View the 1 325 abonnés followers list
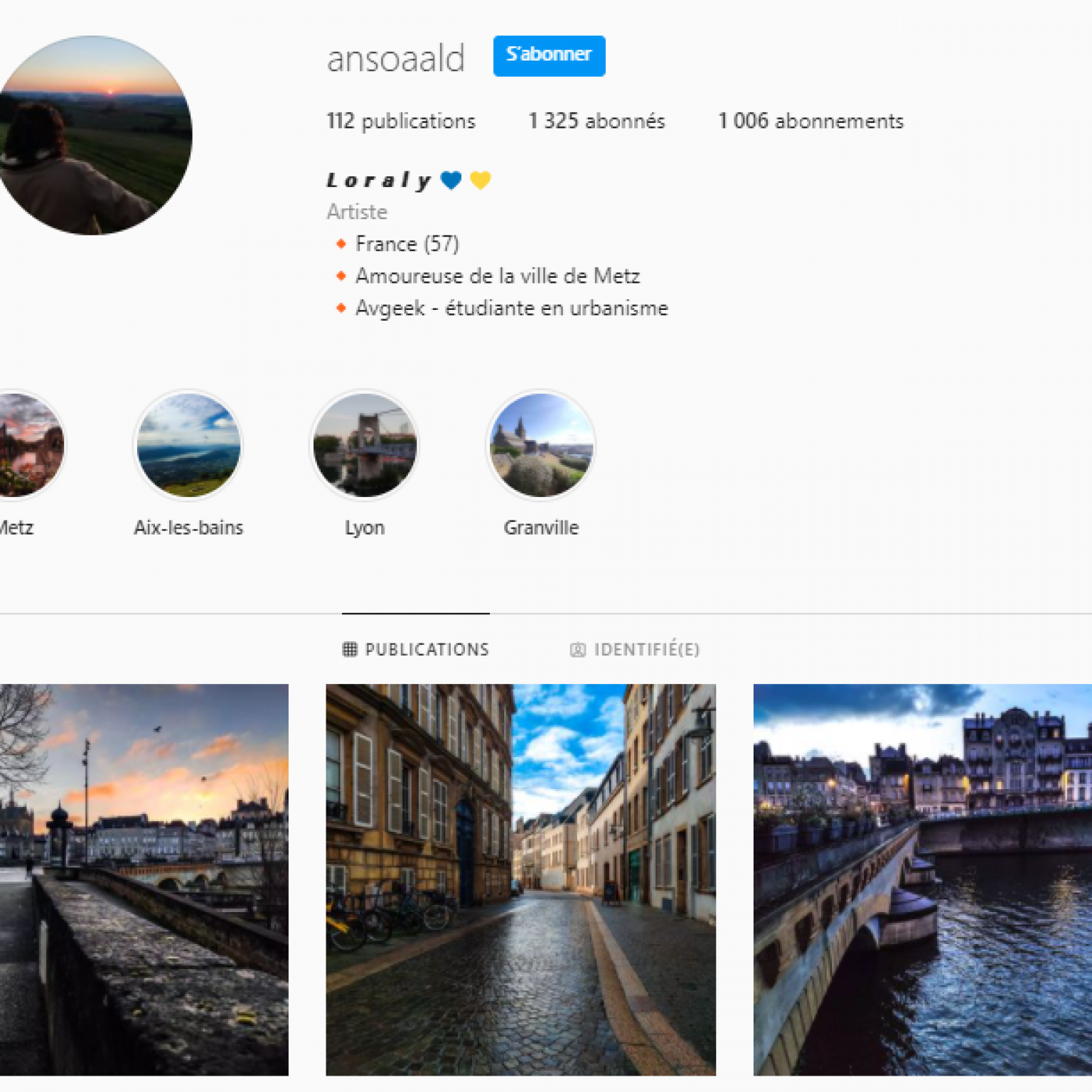 pyautogui.click(x=596, y=121)
